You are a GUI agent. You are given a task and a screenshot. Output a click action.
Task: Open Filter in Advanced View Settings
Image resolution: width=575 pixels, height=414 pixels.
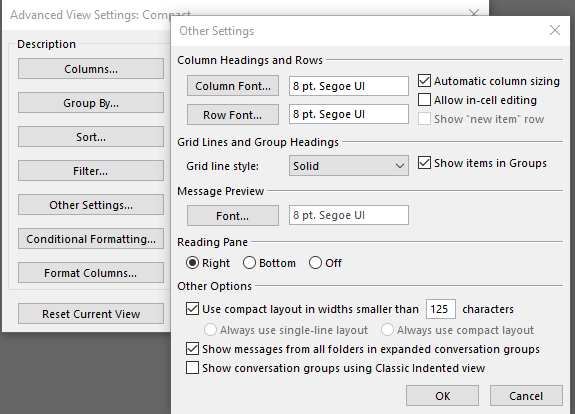[x=91, y=171]
